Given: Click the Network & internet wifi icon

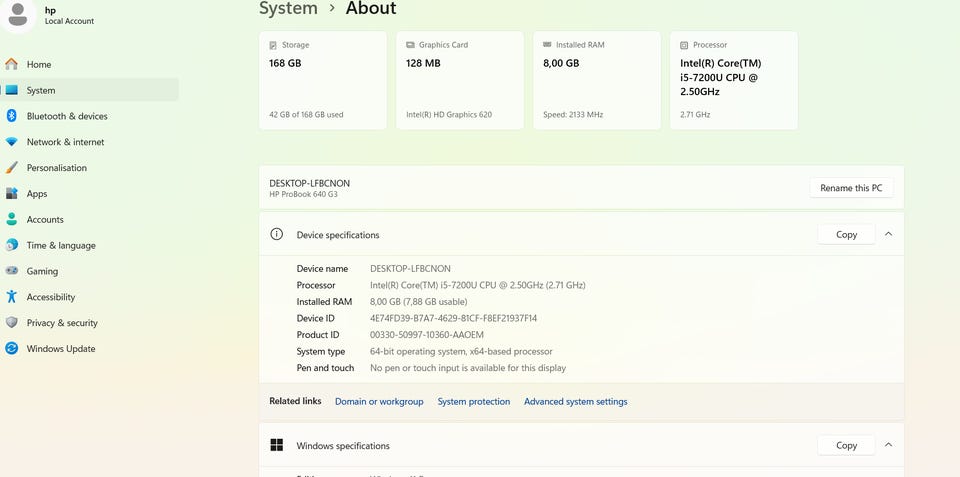Looking at the screenshot, I should click(12, 142).
